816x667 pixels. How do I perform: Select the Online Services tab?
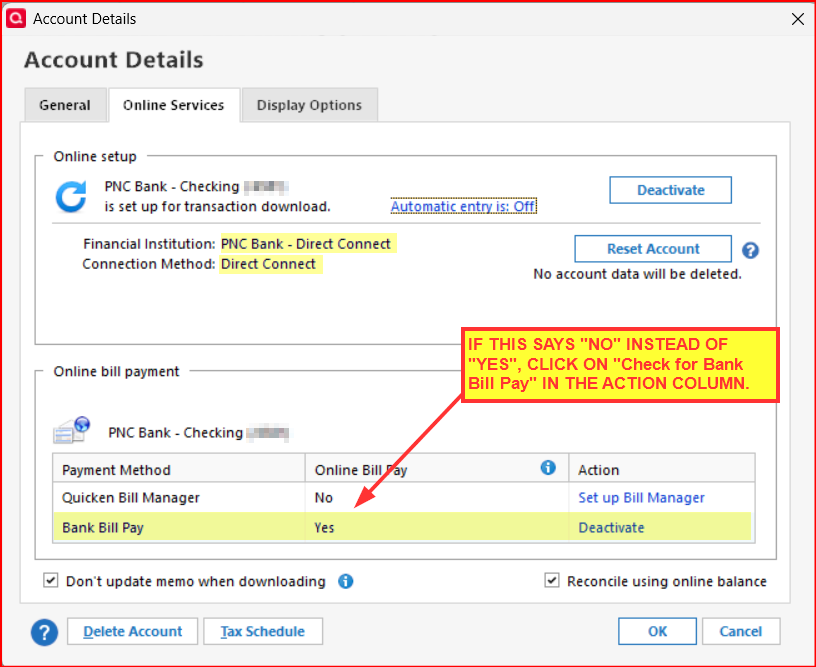tap(174, 105)
